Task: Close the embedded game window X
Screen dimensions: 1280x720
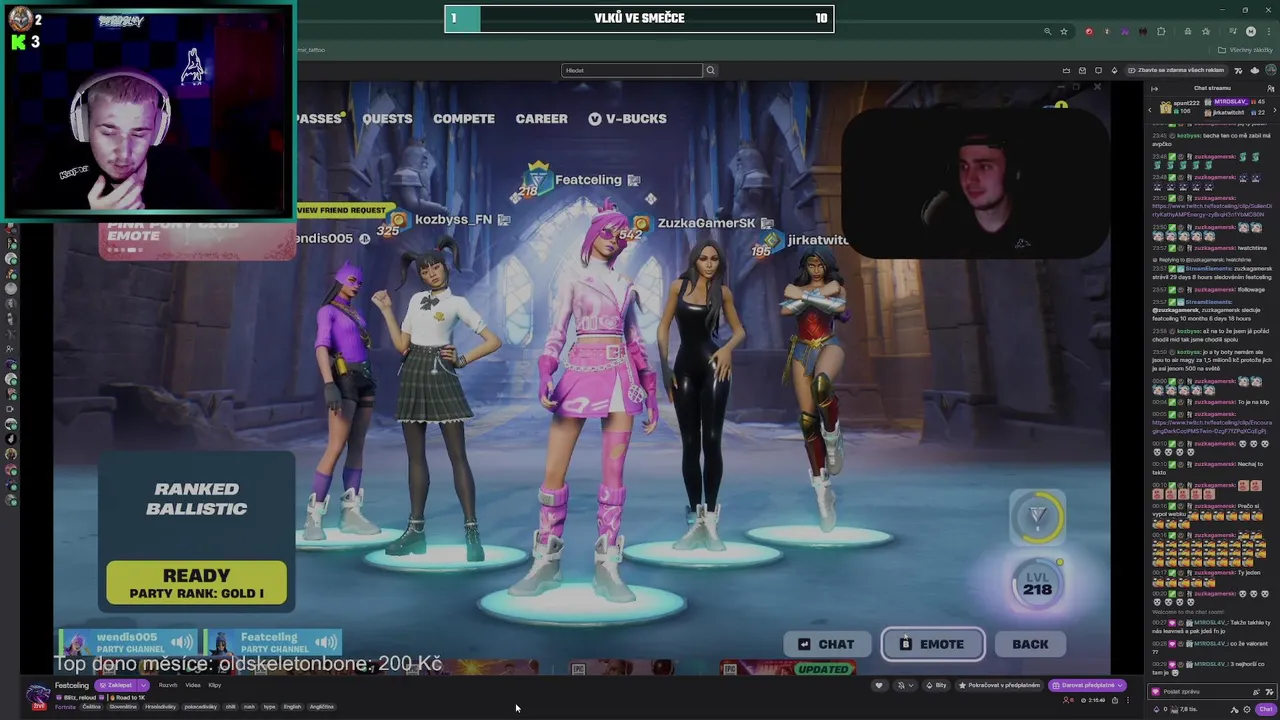Action: pyautogui.click(x=1097, y=87)
